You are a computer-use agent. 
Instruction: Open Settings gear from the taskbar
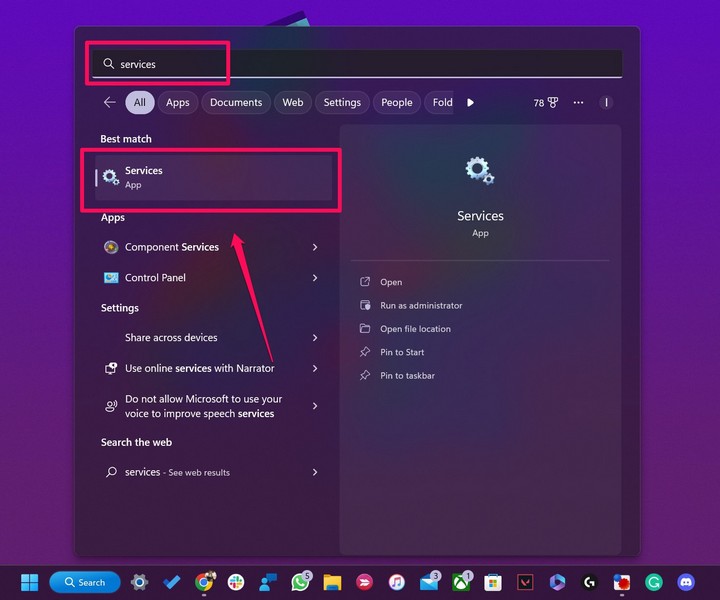139,583
